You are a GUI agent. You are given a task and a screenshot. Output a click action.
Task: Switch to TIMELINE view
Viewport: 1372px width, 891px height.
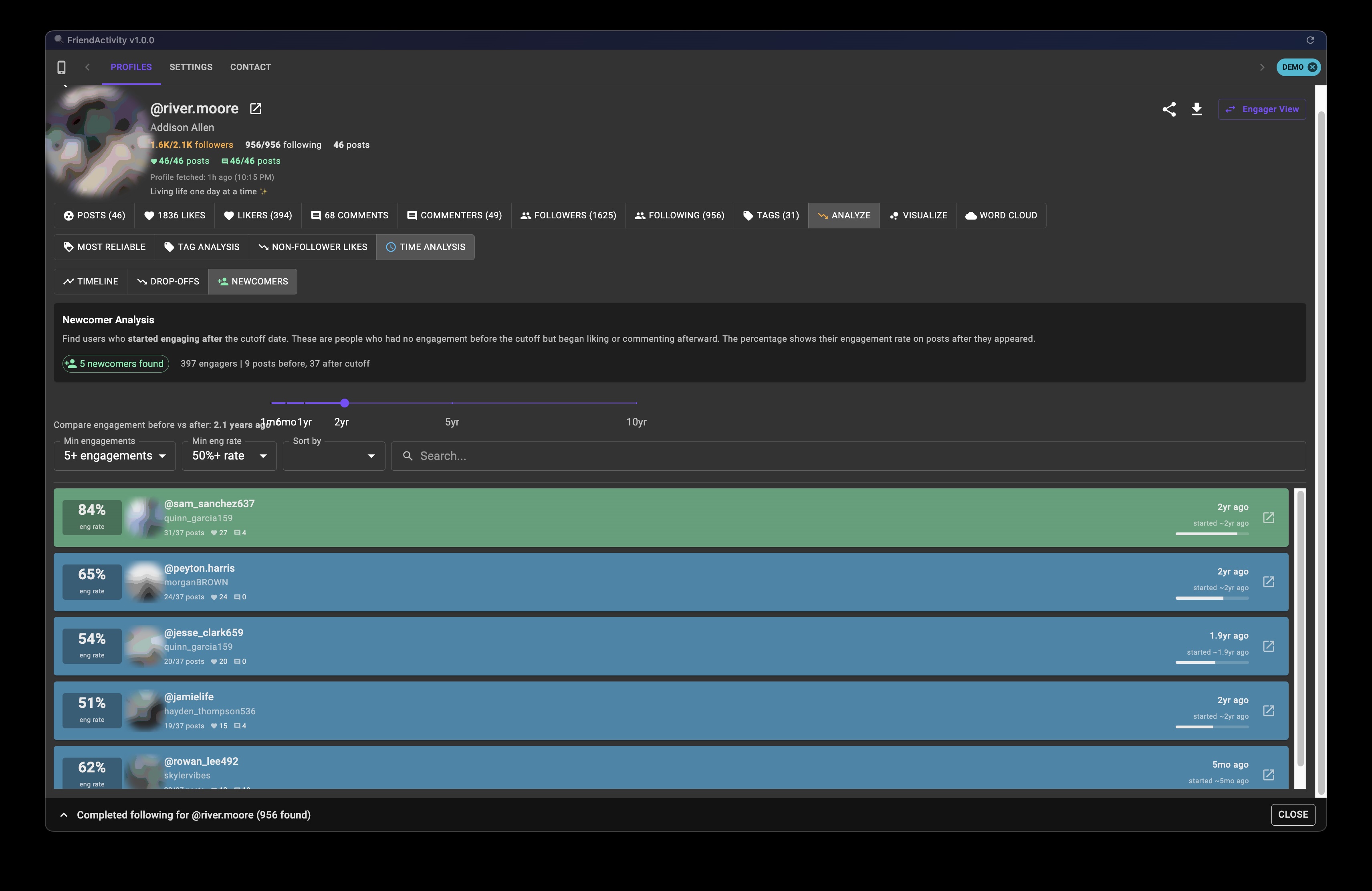point(90,281)
